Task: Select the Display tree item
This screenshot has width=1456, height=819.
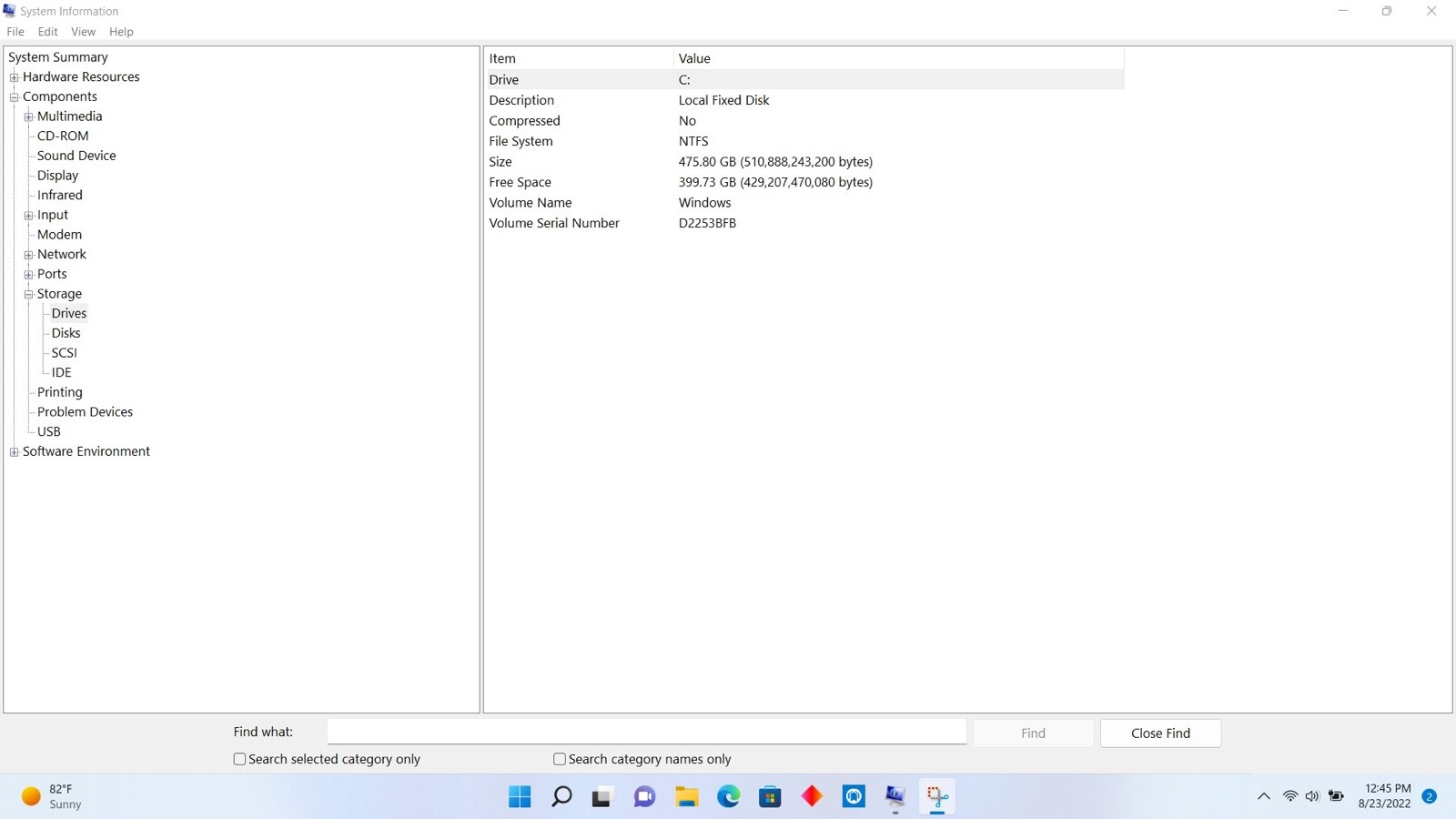Action: click(x=57, y=176)
